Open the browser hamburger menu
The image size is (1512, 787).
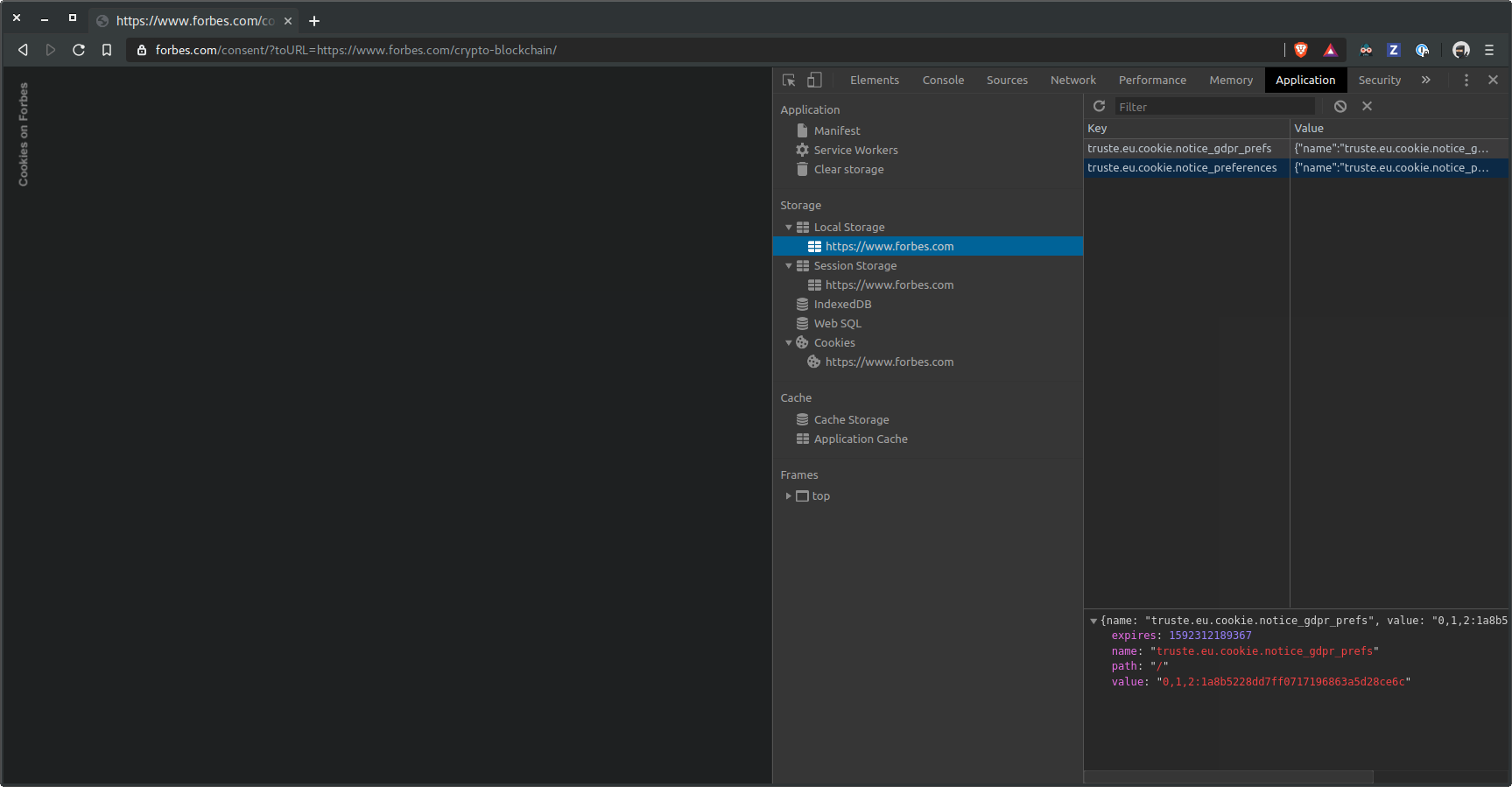1489,50
